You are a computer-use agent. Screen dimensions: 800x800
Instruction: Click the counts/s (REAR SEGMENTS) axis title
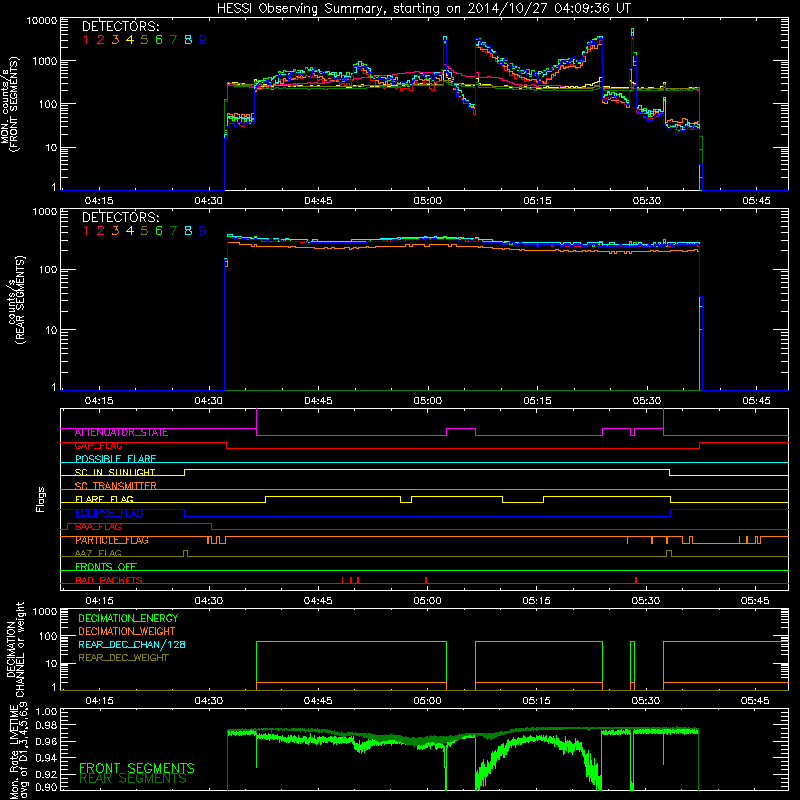[15, 300]
